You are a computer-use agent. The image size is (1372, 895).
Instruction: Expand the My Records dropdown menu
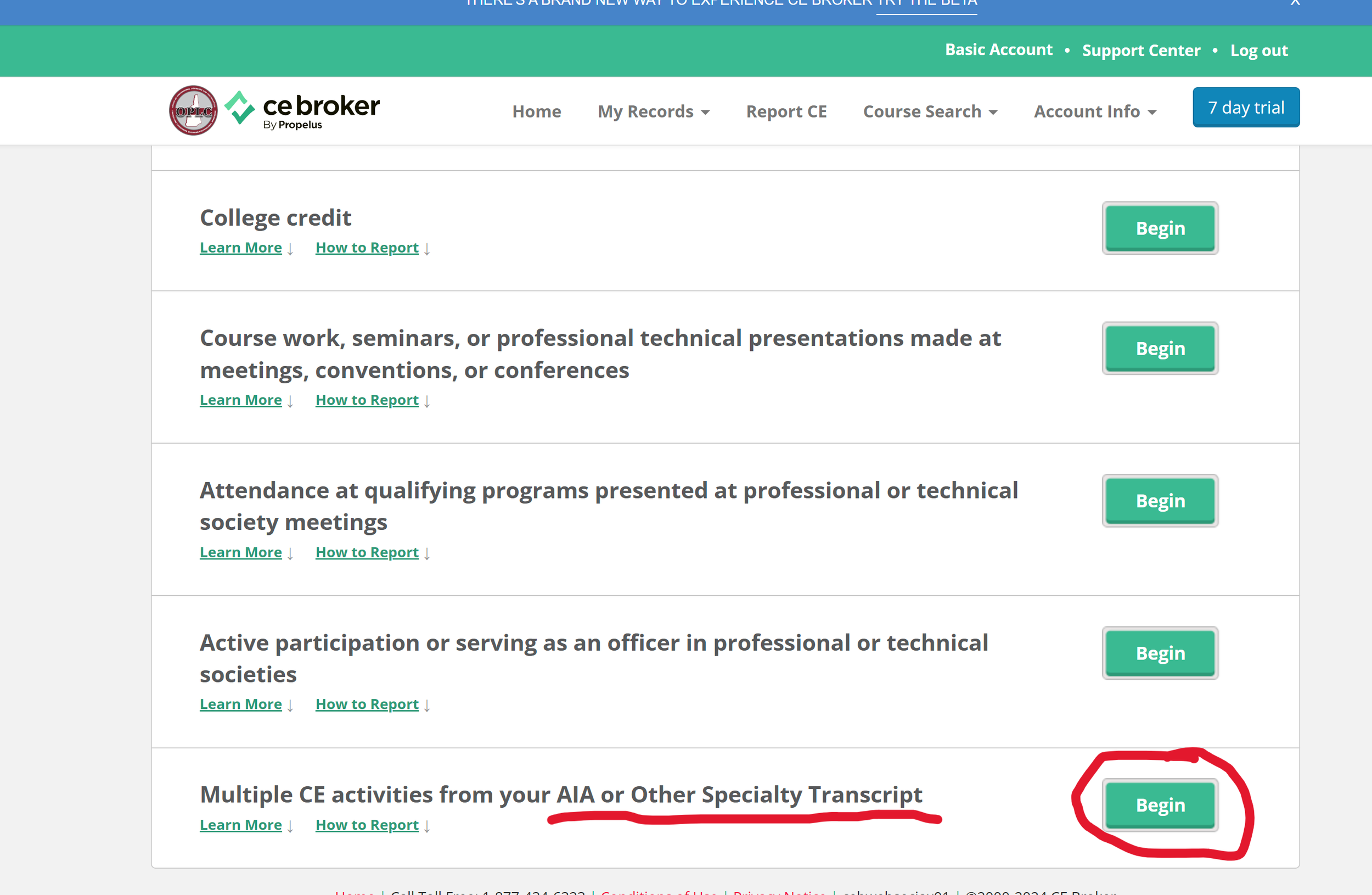(653, 111)
